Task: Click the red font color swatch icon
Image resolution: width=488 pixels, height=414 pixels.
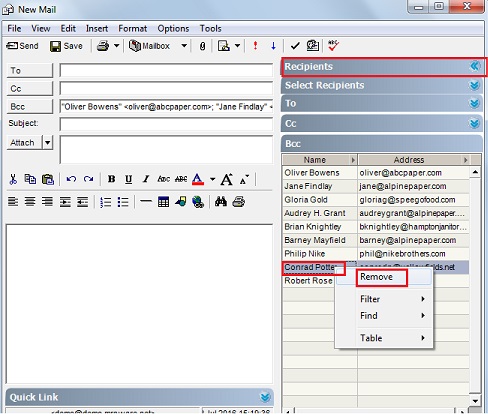Action: click(x=198, y=179)
